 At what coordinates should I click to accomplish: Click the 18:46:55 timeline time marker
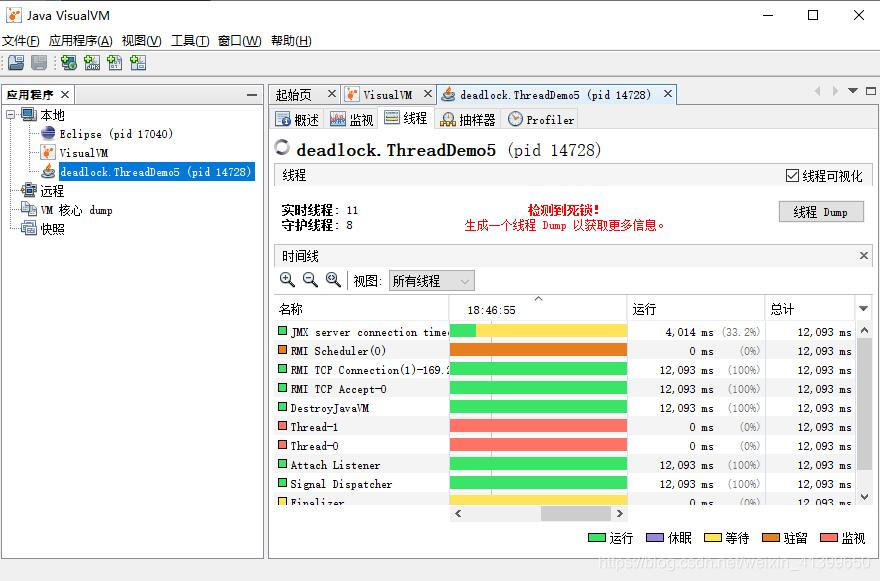tap(491, 310)
